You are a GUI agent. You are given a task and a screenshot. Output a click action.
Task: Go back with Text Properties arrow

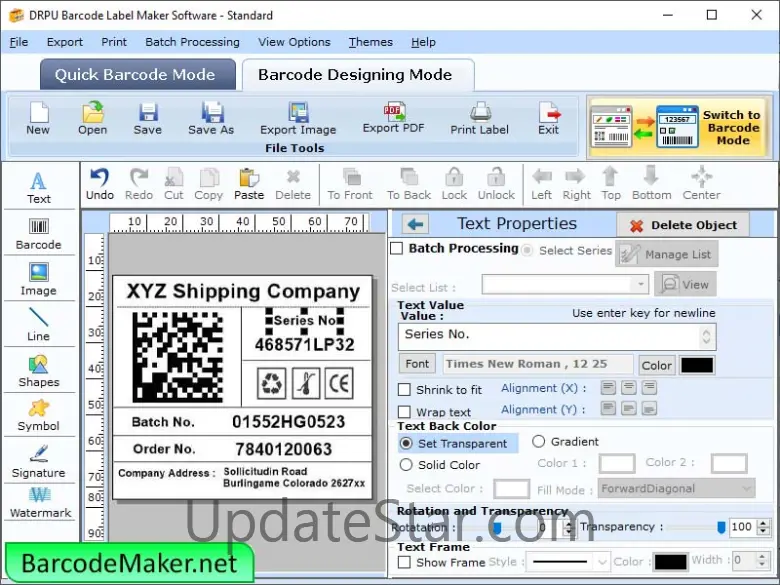(x=415, y=224)
